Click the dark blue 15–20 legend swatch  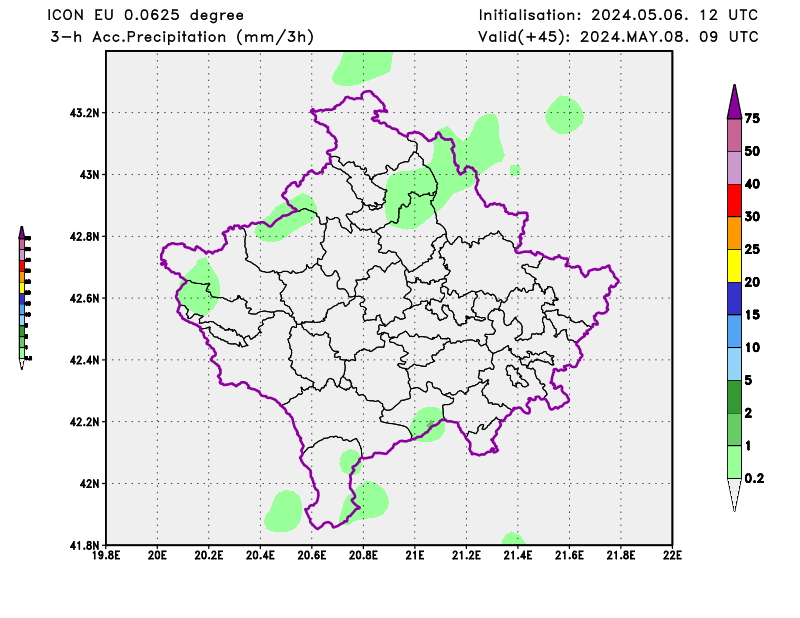click(734, 299)
